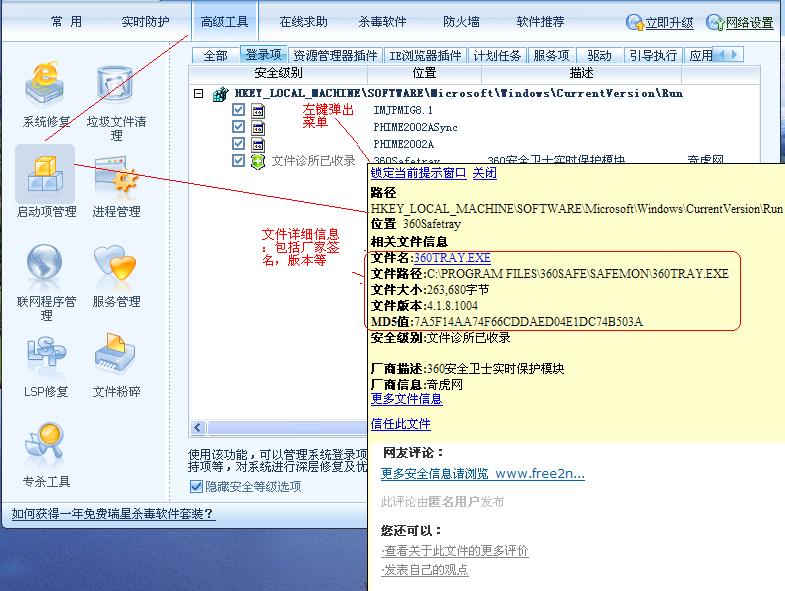The image size is (785, 591).
Task: Click the horizontal scrollbar track in list
Action: point(287,427)
